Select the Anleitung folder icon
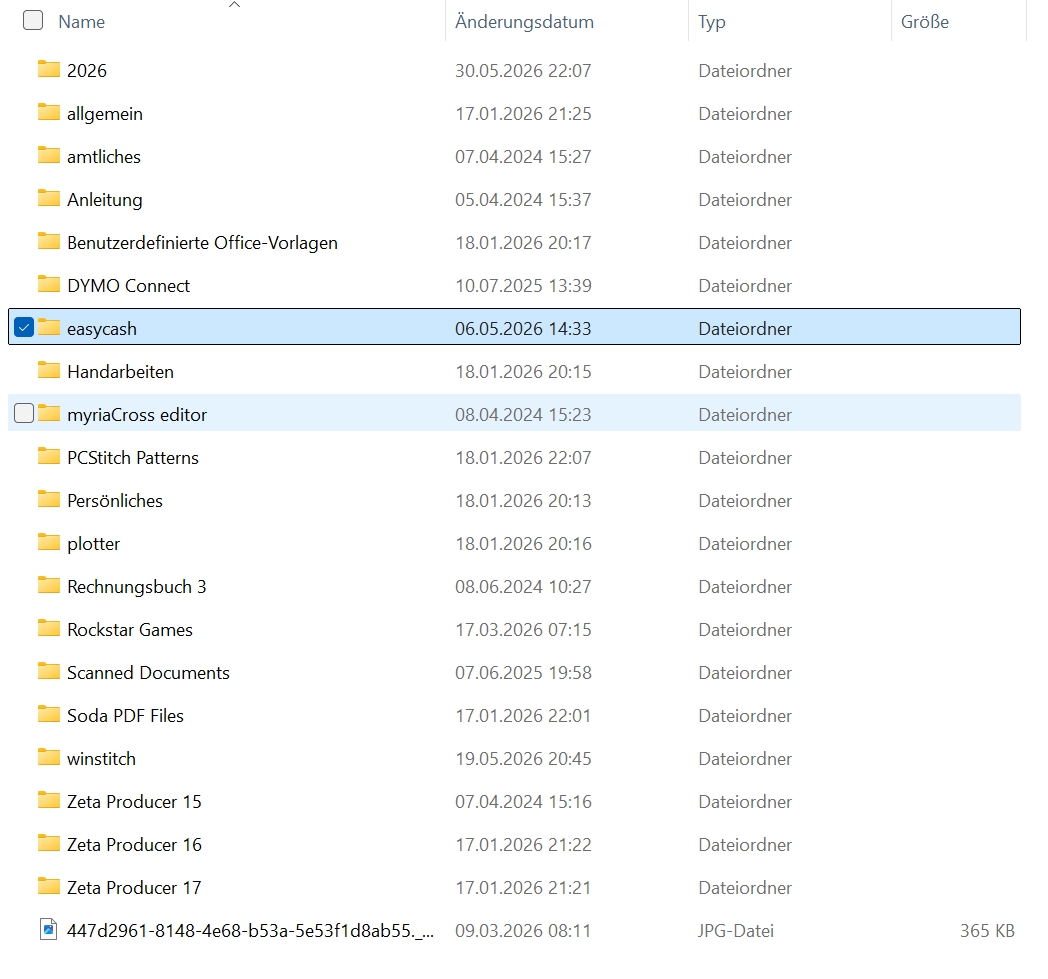1048x979 pixels. coord(49,198)
